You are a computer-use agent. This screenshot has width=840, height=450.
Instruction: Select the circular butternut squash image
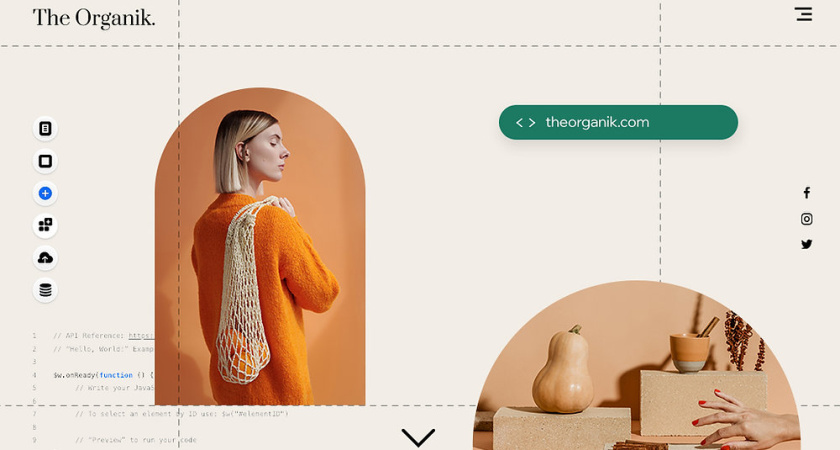636,365
